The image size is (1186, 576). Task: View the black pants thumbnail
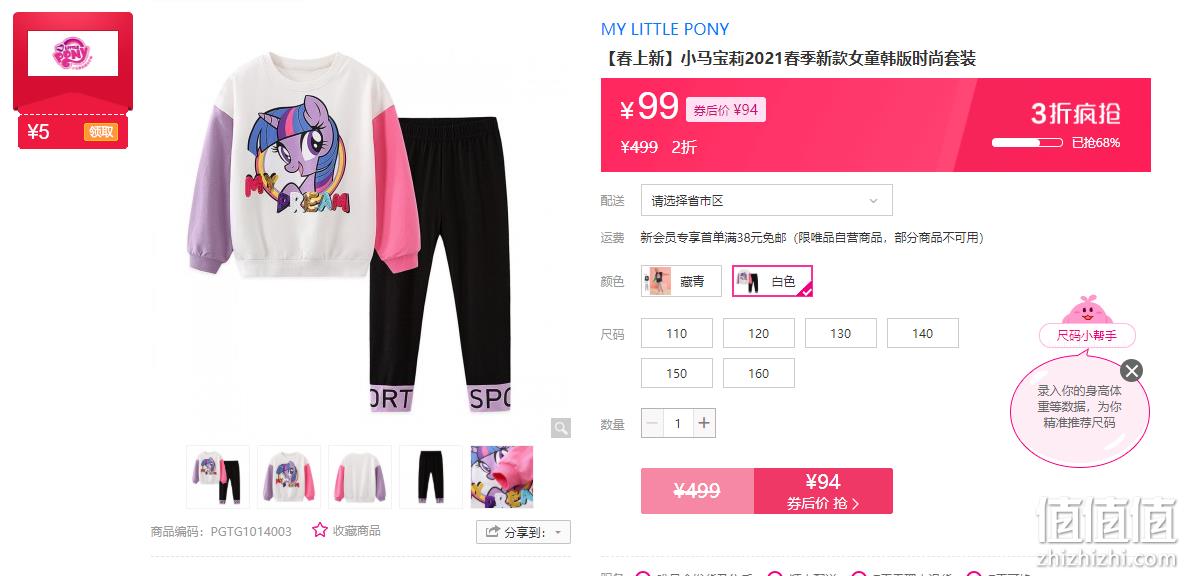click(x=430, y=476)
